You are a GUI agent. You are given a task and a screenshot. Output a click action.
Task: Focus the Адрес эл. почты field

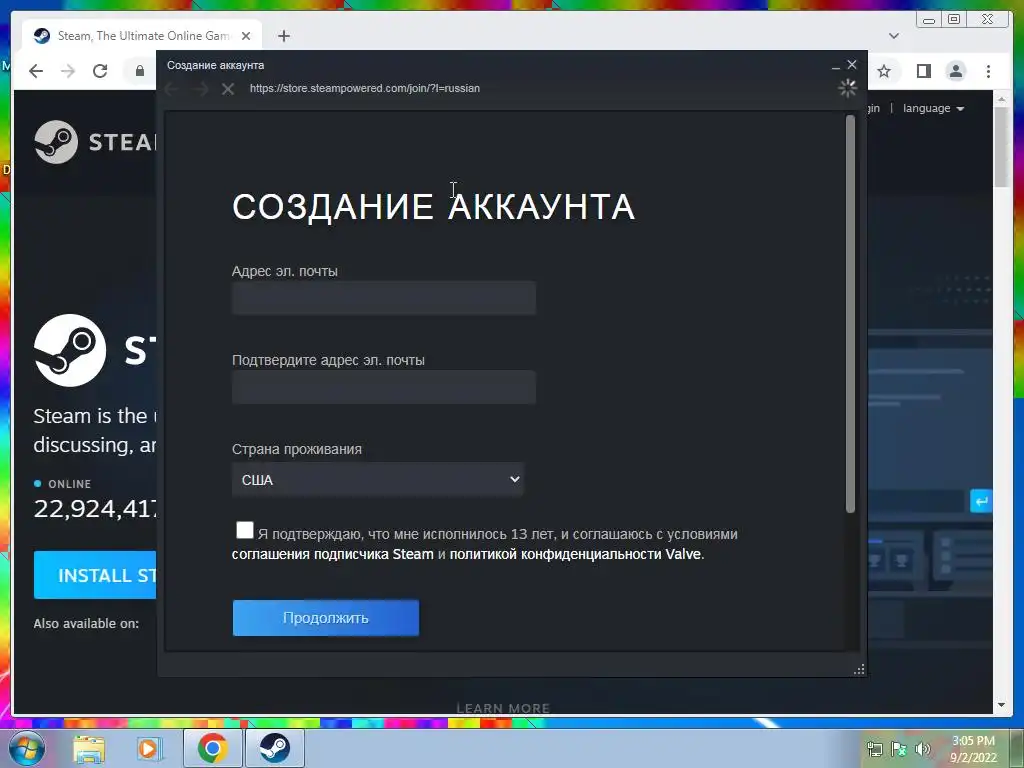tap(384, 298)
